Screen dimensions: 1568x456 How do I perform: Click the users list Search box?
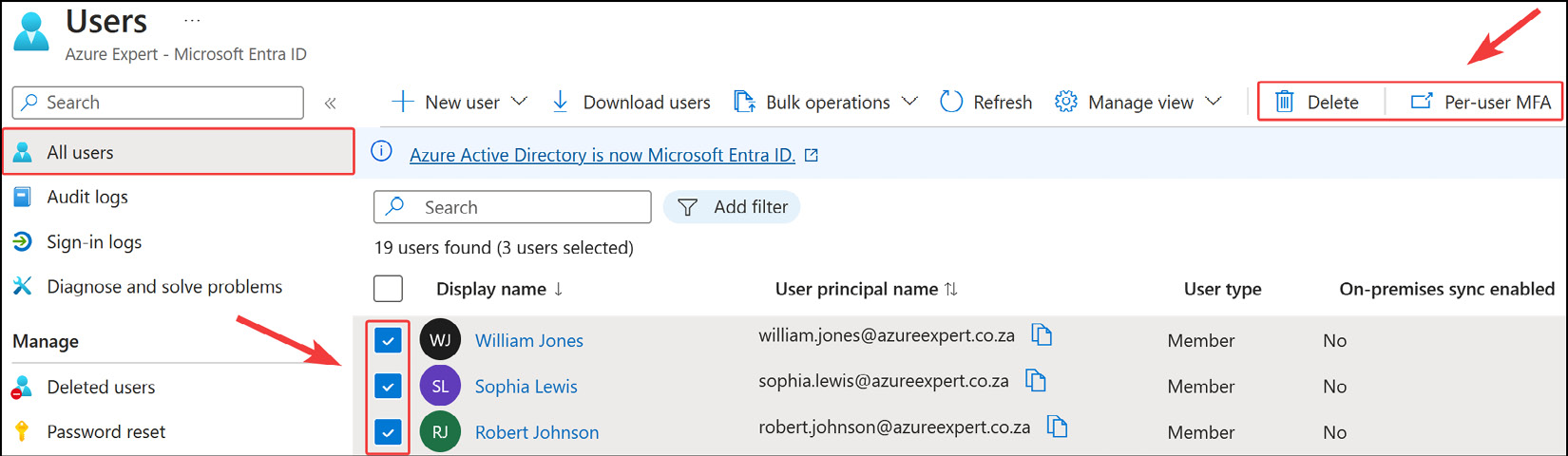coord(512,207)
